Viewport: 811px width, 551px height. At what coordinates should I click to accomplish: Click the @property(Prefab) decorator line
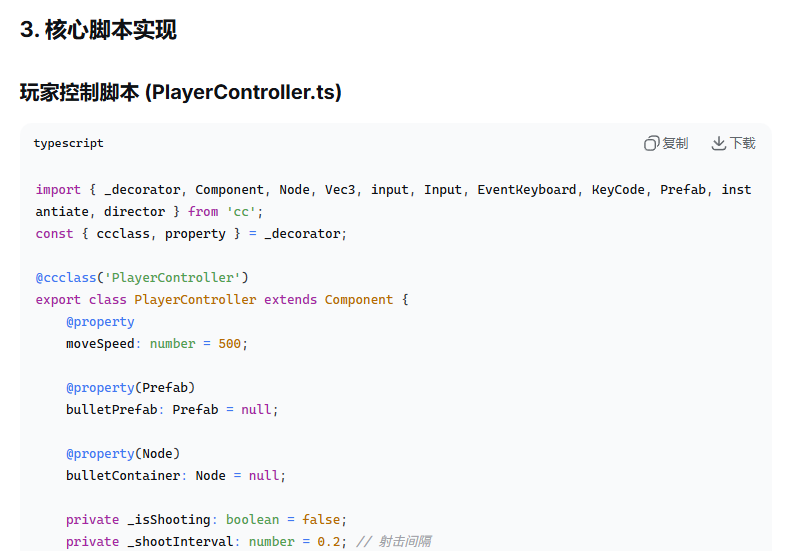tap(130, 387)
